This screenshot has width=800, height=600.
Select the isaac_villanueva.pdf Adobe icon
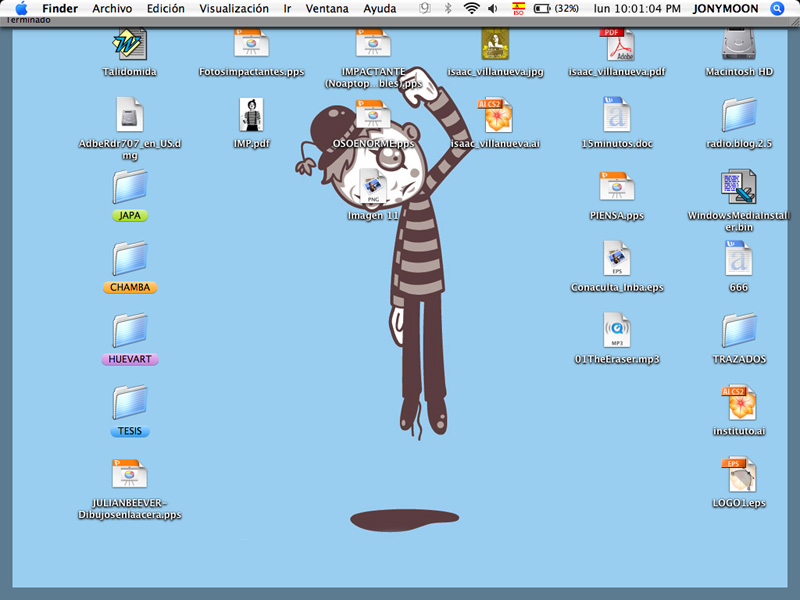(x=617, y=44)
